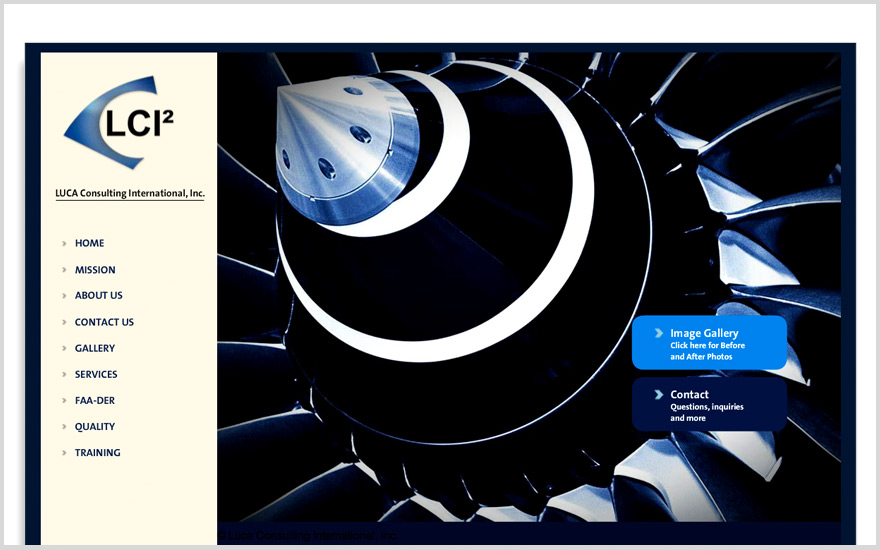
Task: Click the arrow bullet beside HOME
Action: (64, 244)
